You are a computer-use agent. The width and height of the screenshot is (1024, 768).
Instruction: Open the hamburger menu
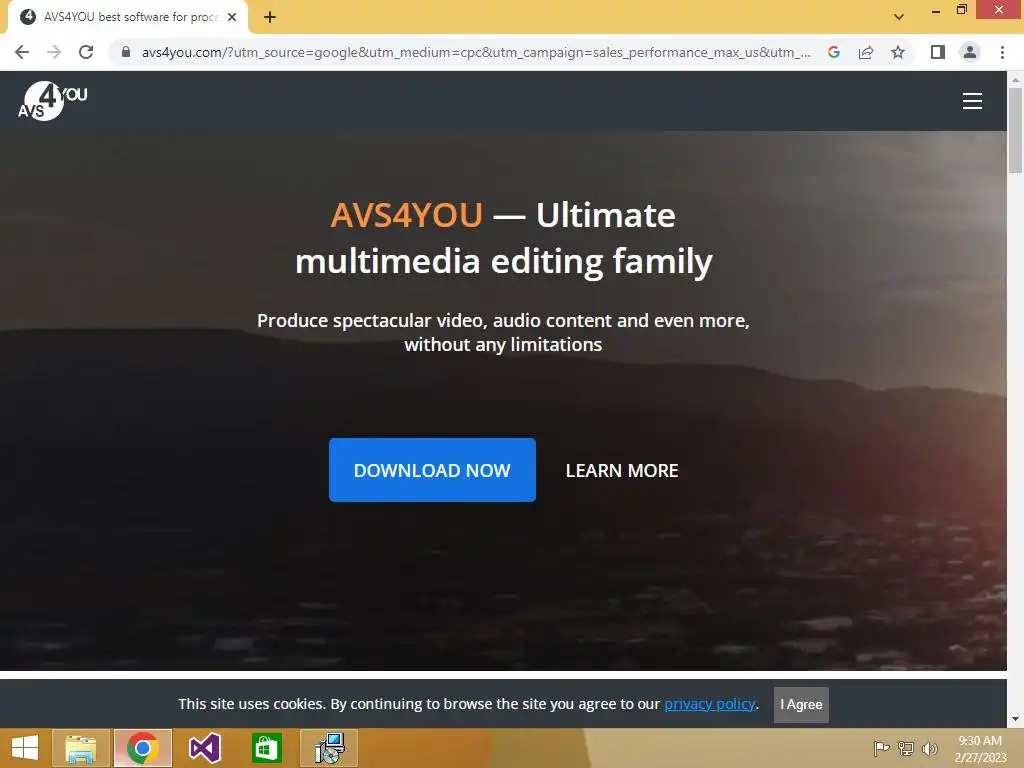(x=972, y=101)
